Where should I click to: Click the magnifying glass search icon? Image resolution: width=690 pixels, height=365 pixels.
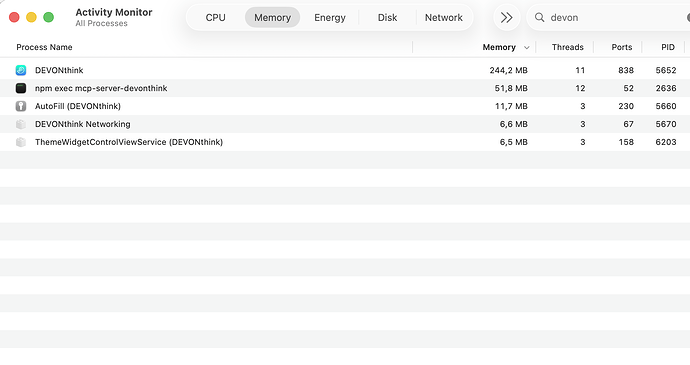(x=540, y=18)
